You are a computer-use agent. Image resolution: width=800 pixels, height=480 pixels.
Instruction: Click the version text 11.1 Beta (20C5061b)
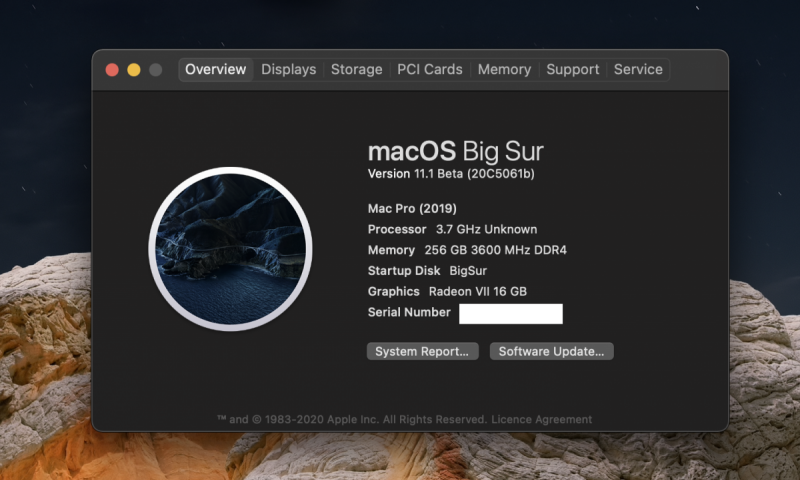[x=451, y=174]
